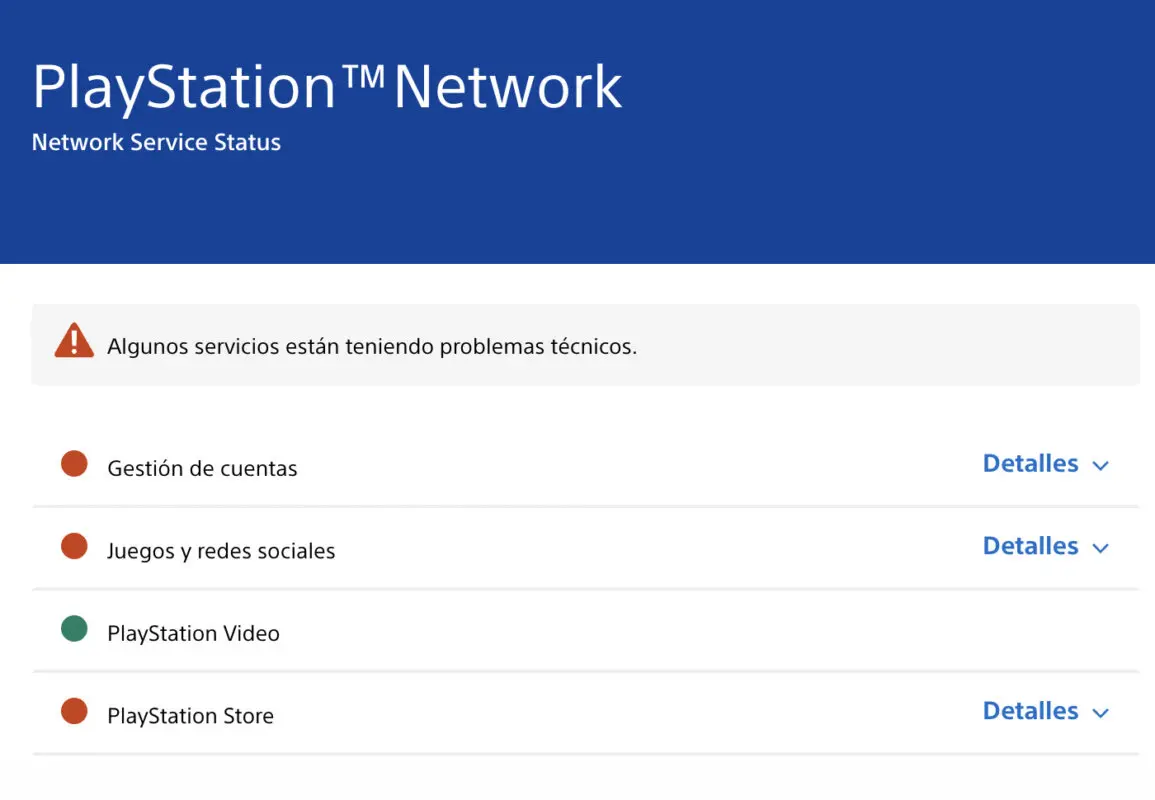Select the 'Gestión de cuentas' service label
This screenshot has height=800, width=1155.
[203, 469]
